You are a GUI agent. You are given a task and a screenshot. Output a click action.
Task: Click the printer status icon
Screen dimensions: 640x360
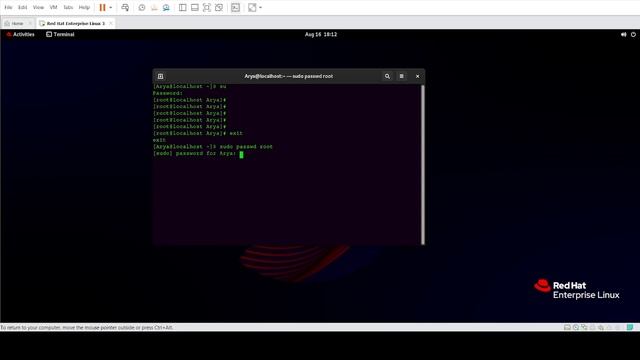click(x=592, y=327)
